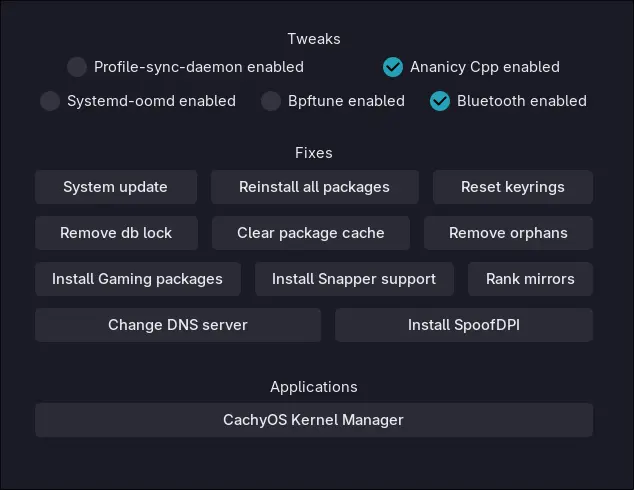Toggle Systemd-oomd enabled checkbox
Viewport: 634px width, 490px height.
[50, 101]
